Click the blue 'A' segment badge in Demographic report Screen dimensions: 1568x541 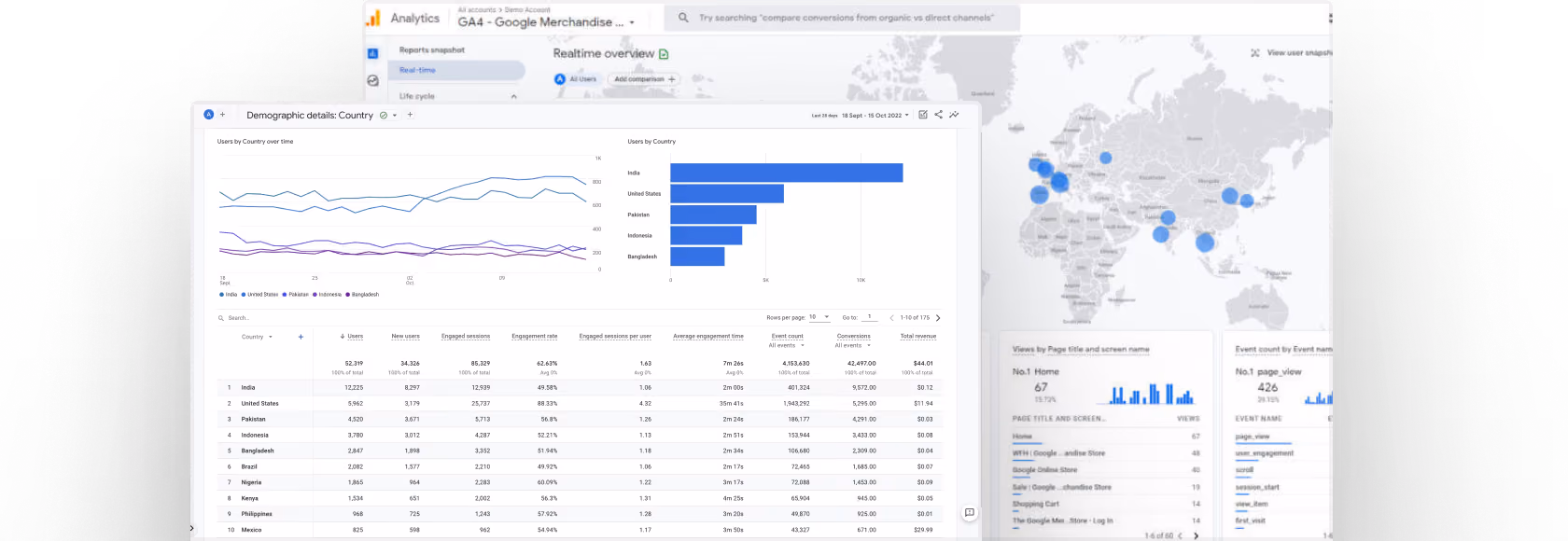208,115
